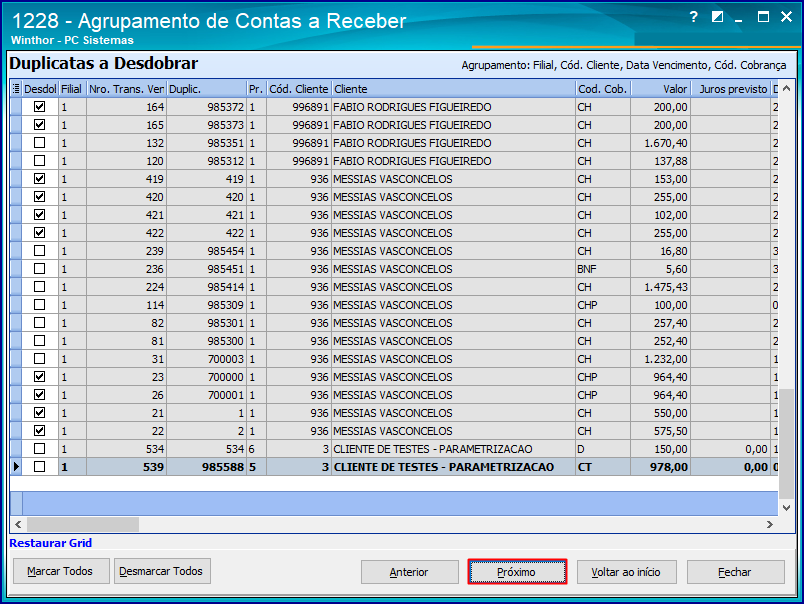The width and height of the screenshot is (804, 604).
Task: Uncheck the checkbox for transaction 419
Action: point(39,178)
